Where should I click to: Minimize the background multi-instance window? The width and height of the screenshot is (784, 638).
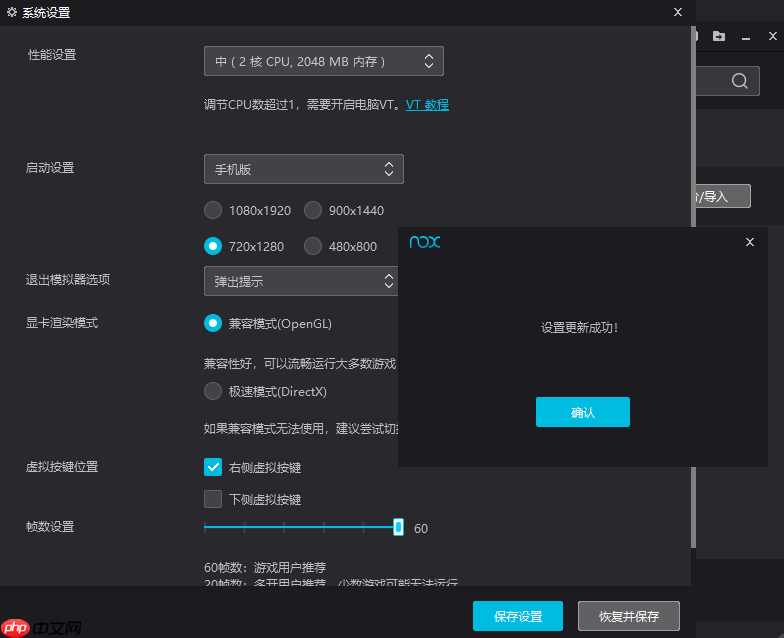(748, 36)
